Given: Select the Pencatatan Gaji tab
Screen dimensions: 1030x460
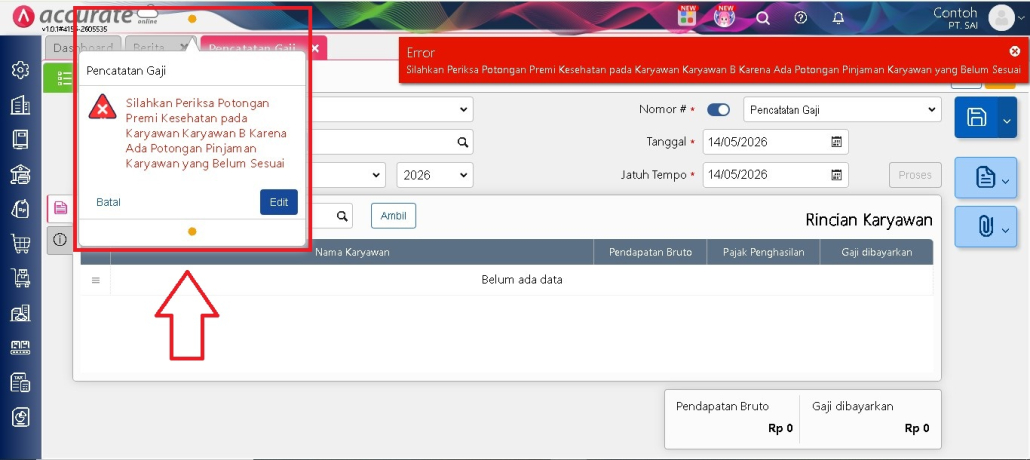Looking at the screenshot, I should (x=263, y=48).
